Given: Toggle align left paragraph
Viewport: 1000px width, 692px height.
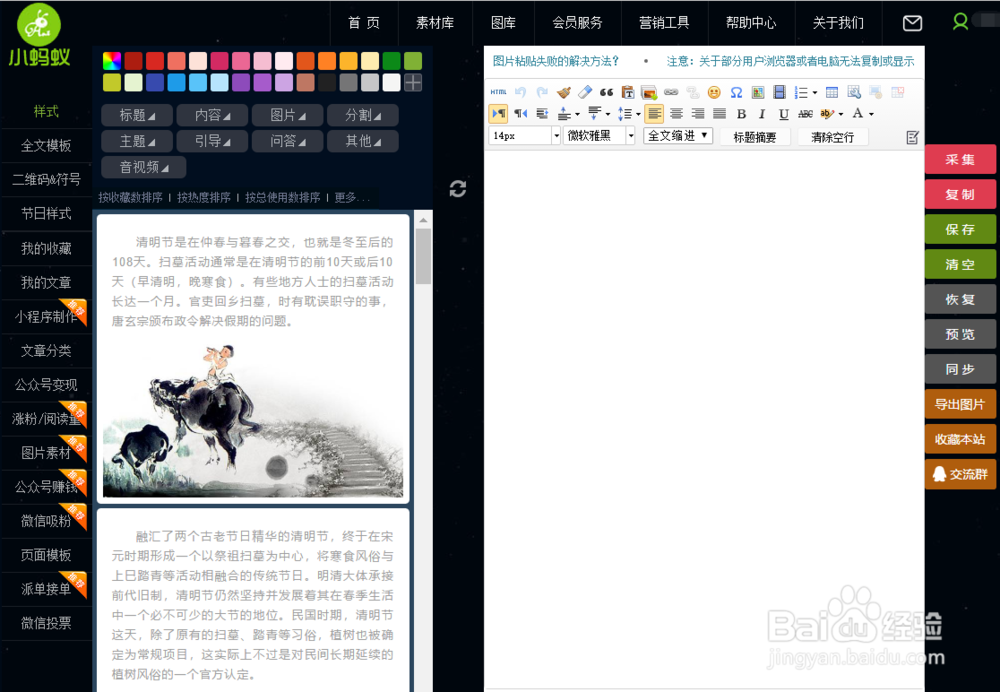Looking at the screenshot, I should [x=654, y=114].
